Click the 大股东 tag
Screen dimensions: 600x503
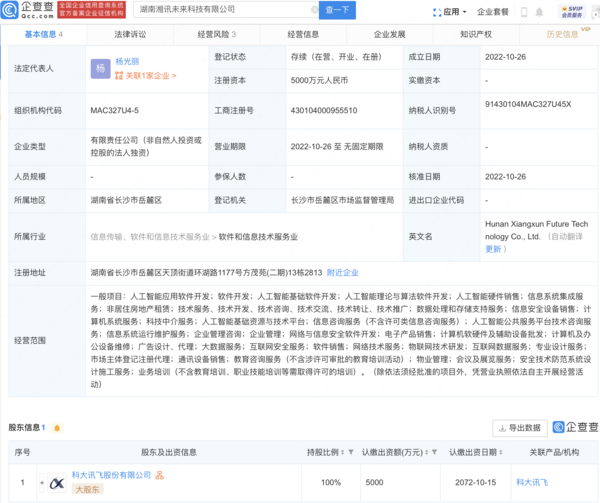coord(87,489)
